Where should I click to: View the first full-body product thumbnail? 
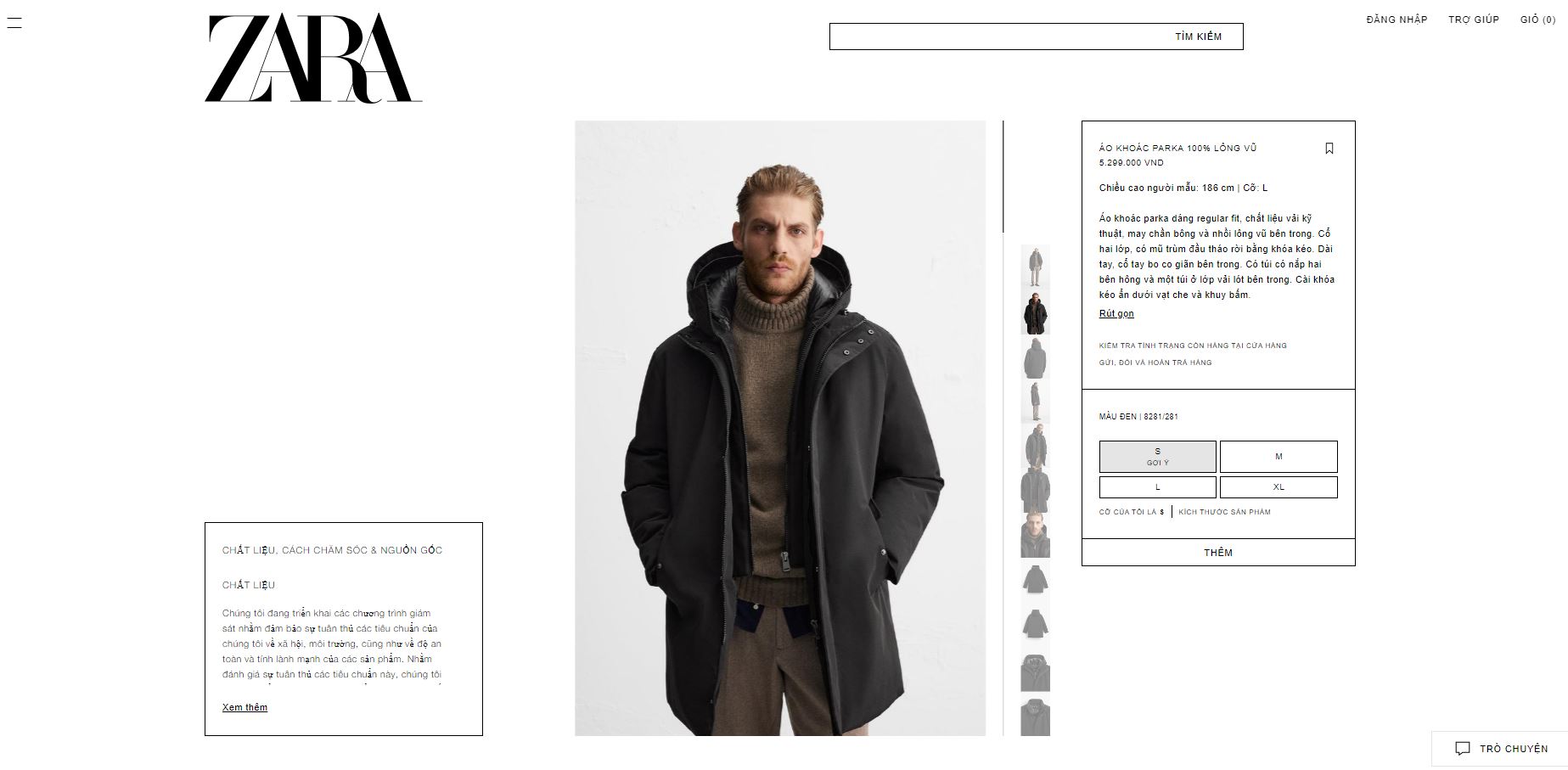point(1035,267)
